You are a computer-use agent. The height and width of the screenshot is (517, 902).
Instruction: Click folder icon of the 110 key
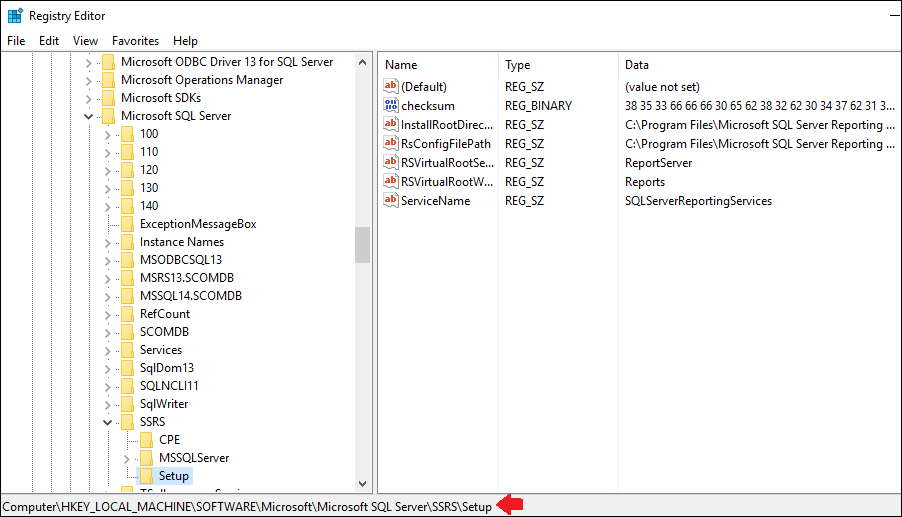click(x=127, y=152)
